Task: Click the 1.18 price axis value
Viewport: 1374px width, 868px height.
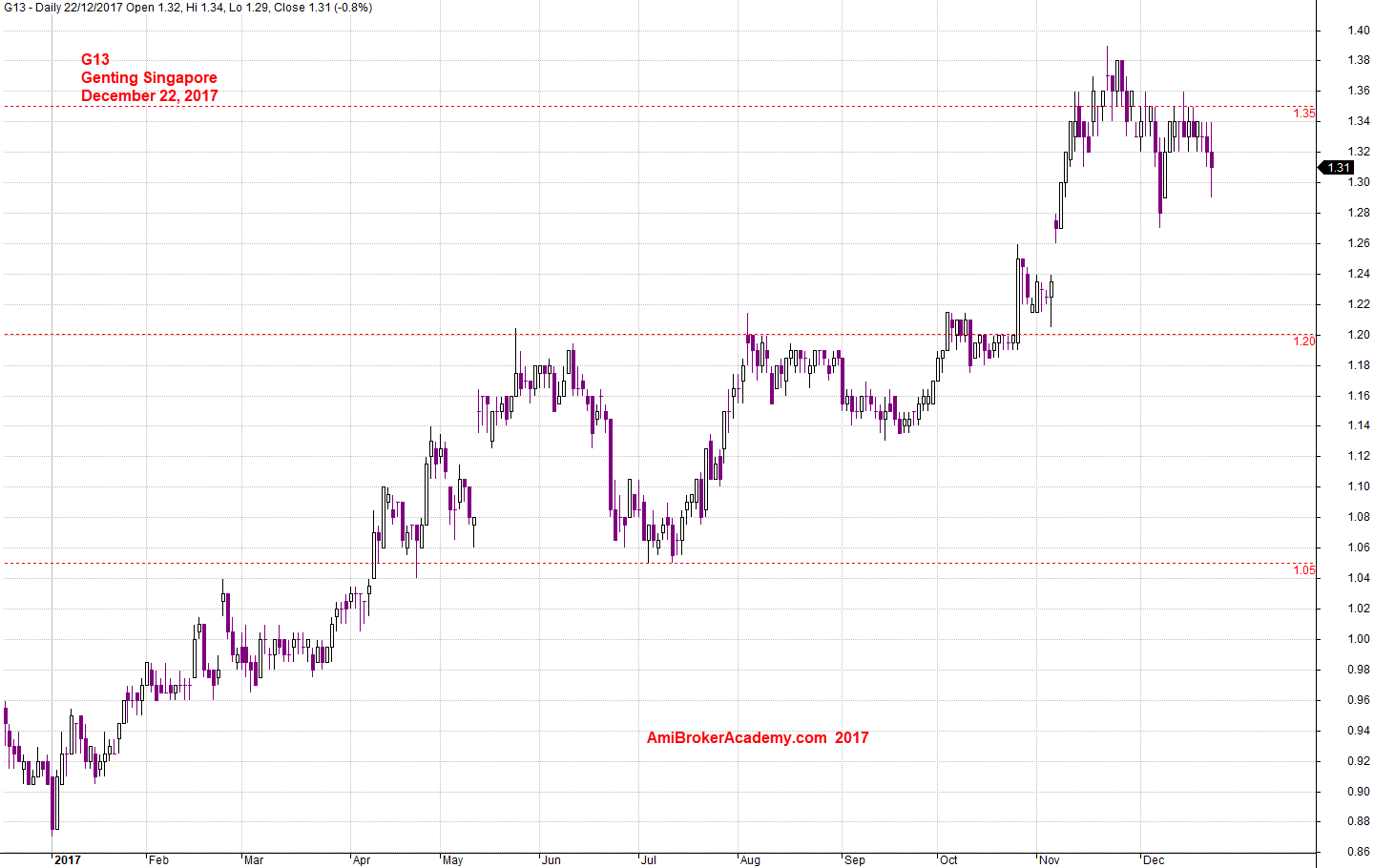Action: tap(1359, 365)
